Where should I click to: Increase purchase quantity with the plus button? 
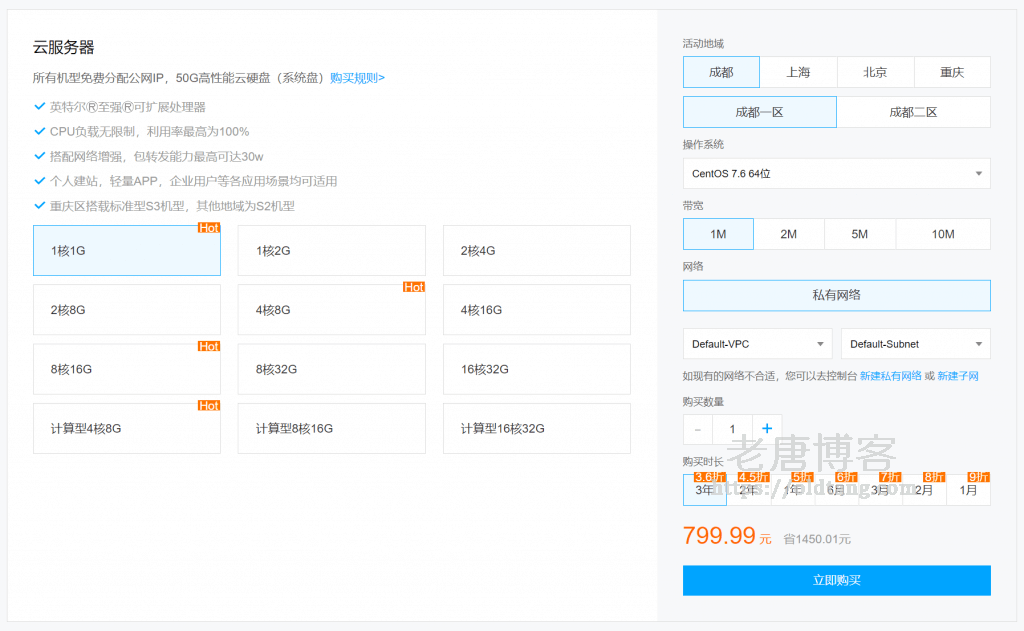(766, 427)
